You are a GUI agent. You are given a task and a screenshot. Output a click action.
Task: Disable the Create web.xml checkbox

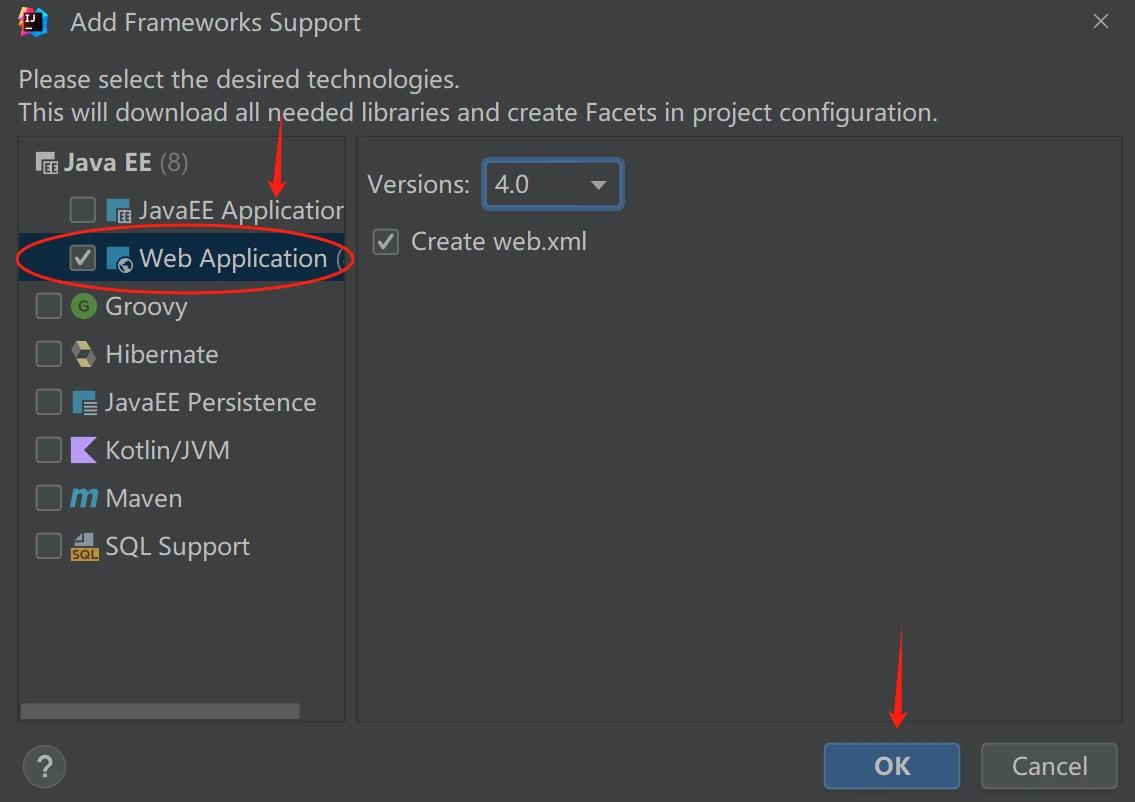[385, 242]
